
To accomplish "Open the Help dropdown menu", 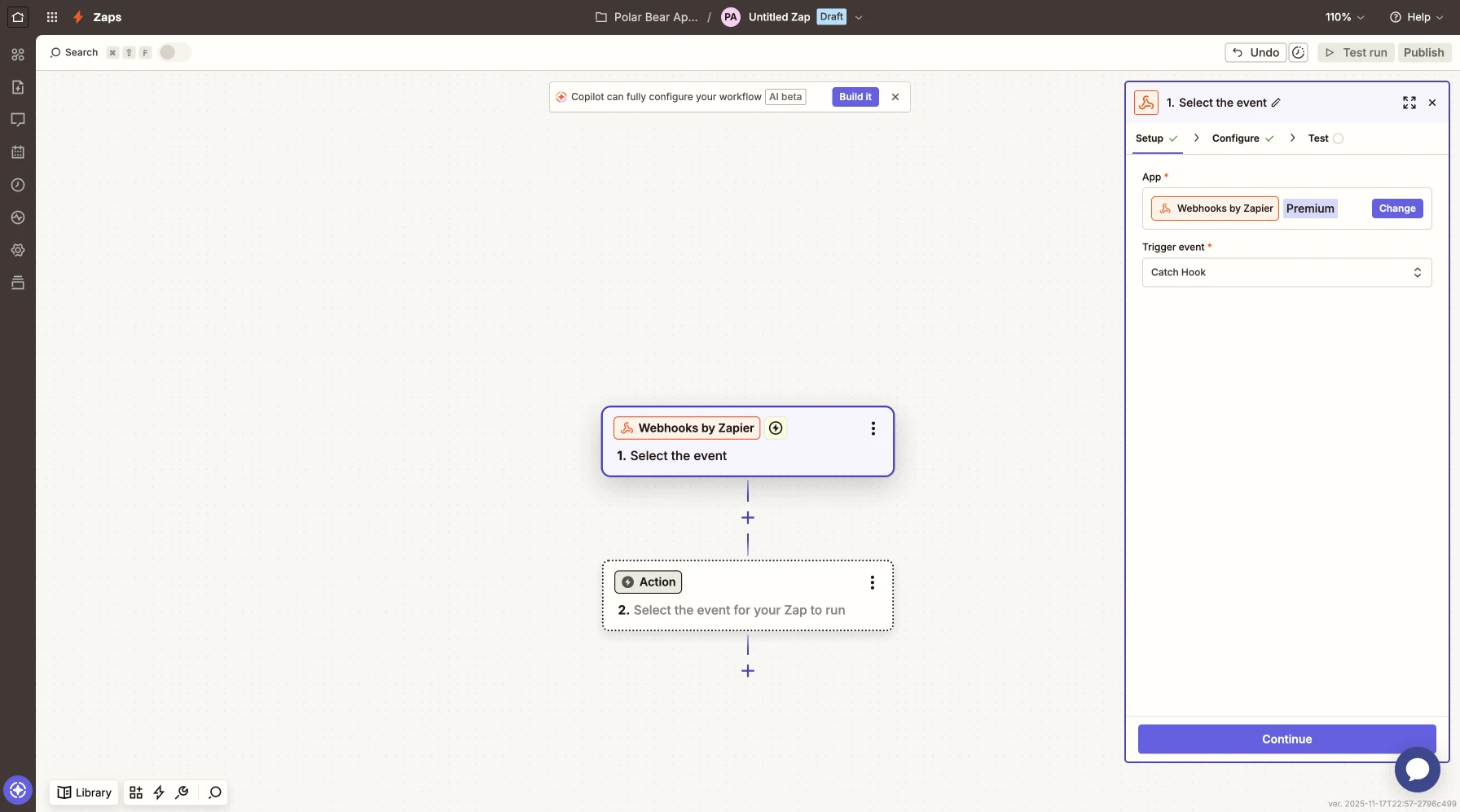I will [1416, 17].
